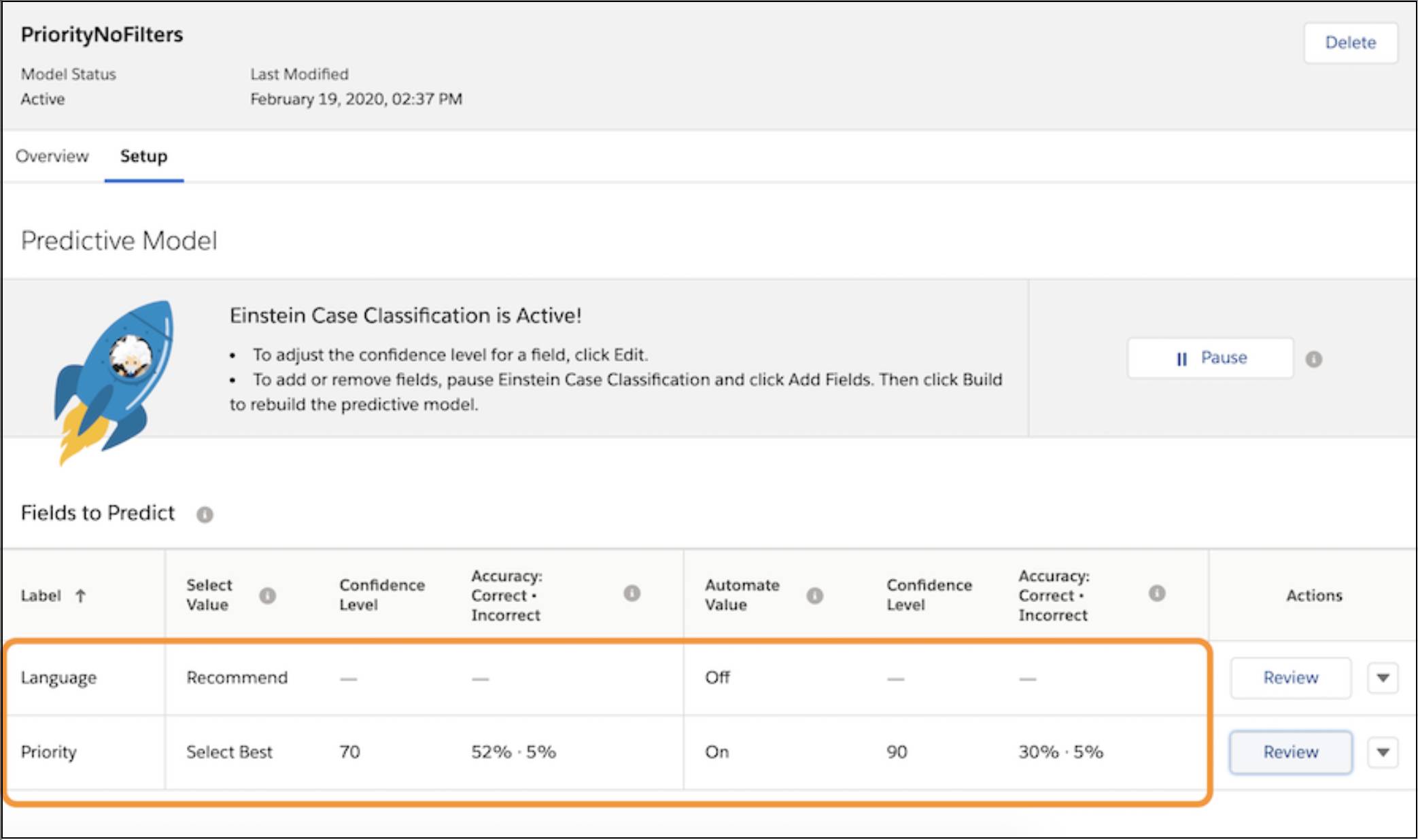Review the Language field
This screenshot has height=840, width=1418.
1290,678
